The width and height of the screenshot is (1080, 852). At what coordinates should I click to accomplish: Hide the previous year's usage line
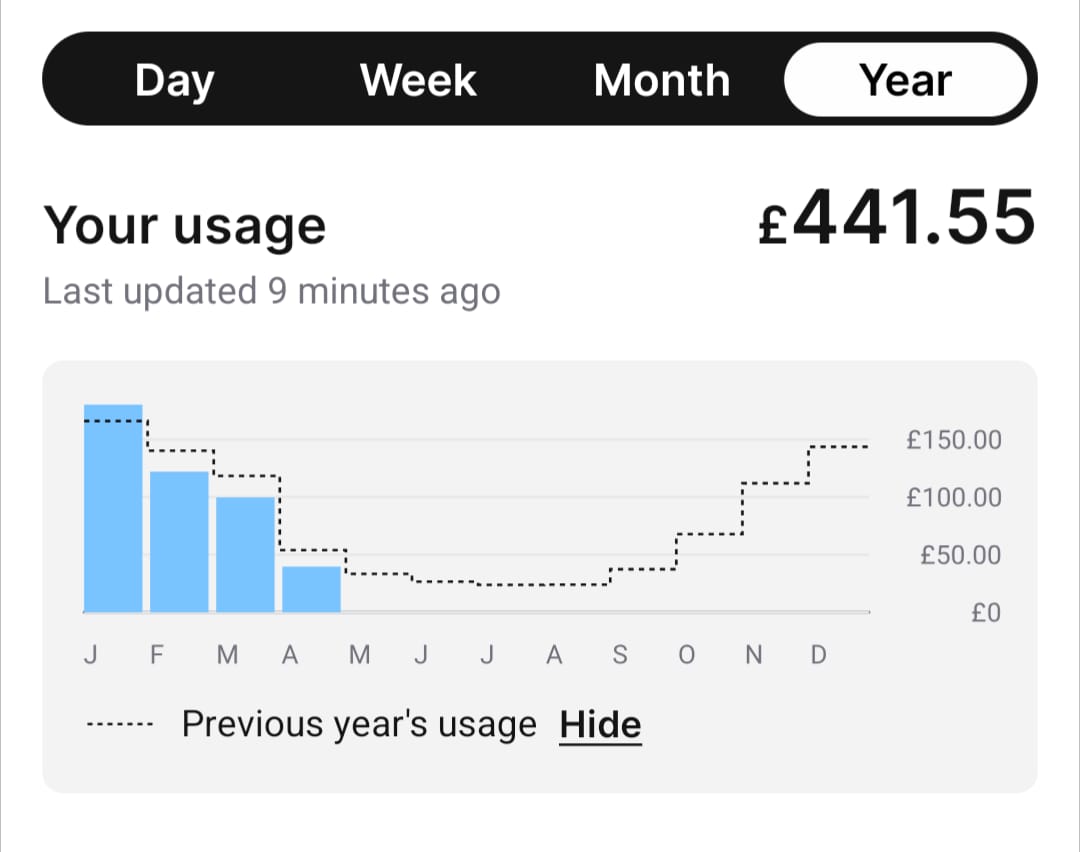(x=600, y=725)
